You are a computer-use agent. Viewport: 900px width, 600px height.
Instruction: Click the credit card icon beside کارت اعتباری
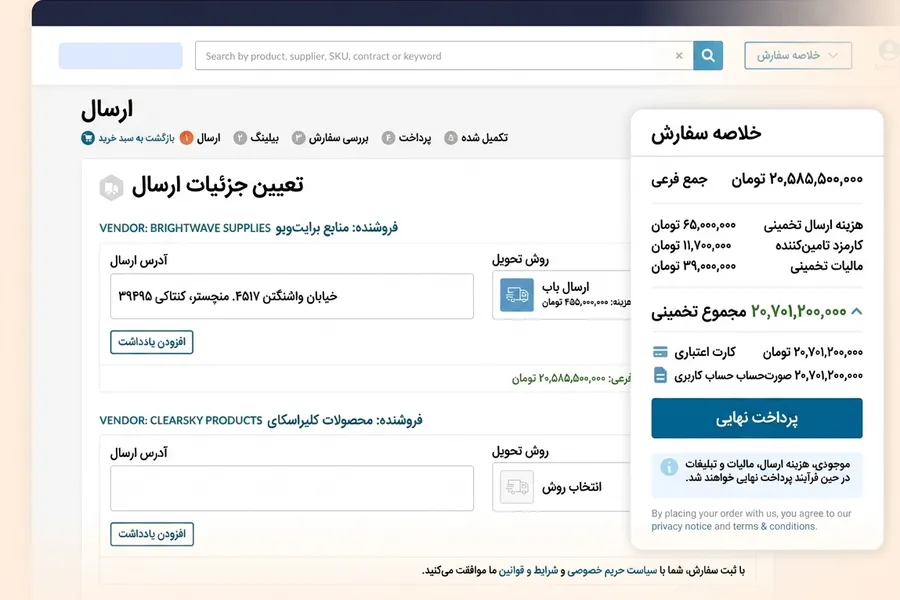[x=660, y=352]
